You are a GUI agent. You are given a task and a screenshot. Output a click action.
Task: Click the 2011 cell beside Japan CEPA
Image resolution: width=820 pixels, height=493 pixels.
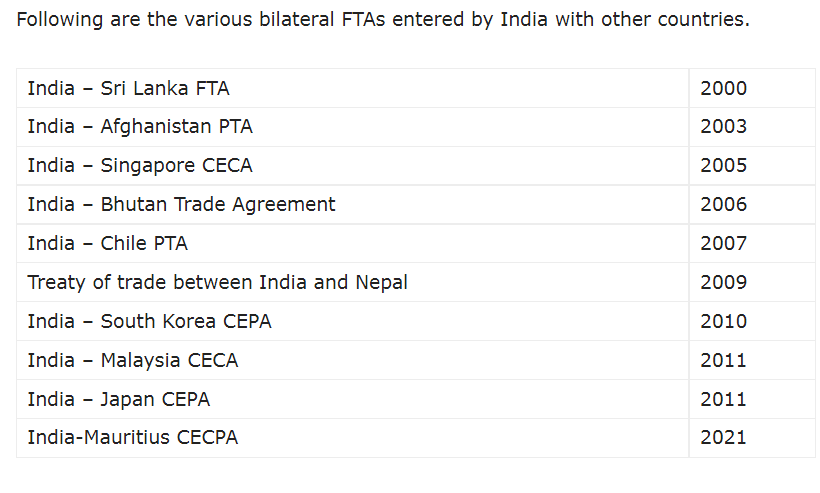(x=723, y=399)
